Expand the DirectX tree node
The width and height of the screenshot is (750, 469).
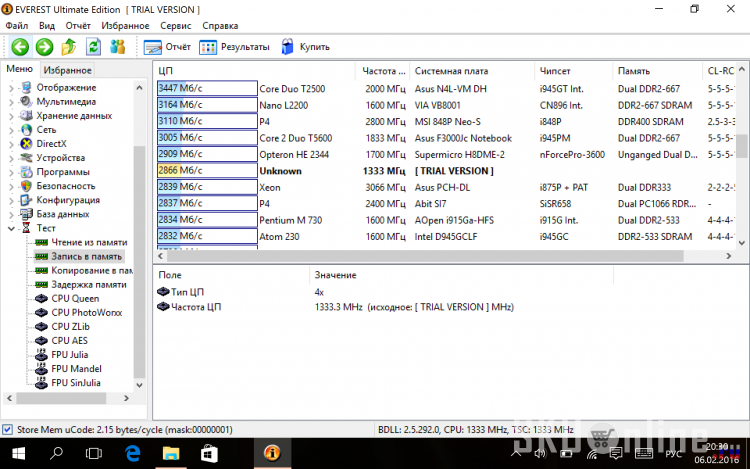click(x=11, y=144)
